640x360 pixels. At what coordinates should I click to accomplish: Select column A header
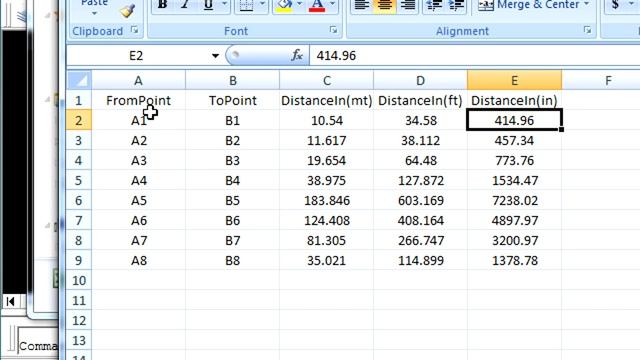pyautogui.click(x=138, y=80)
